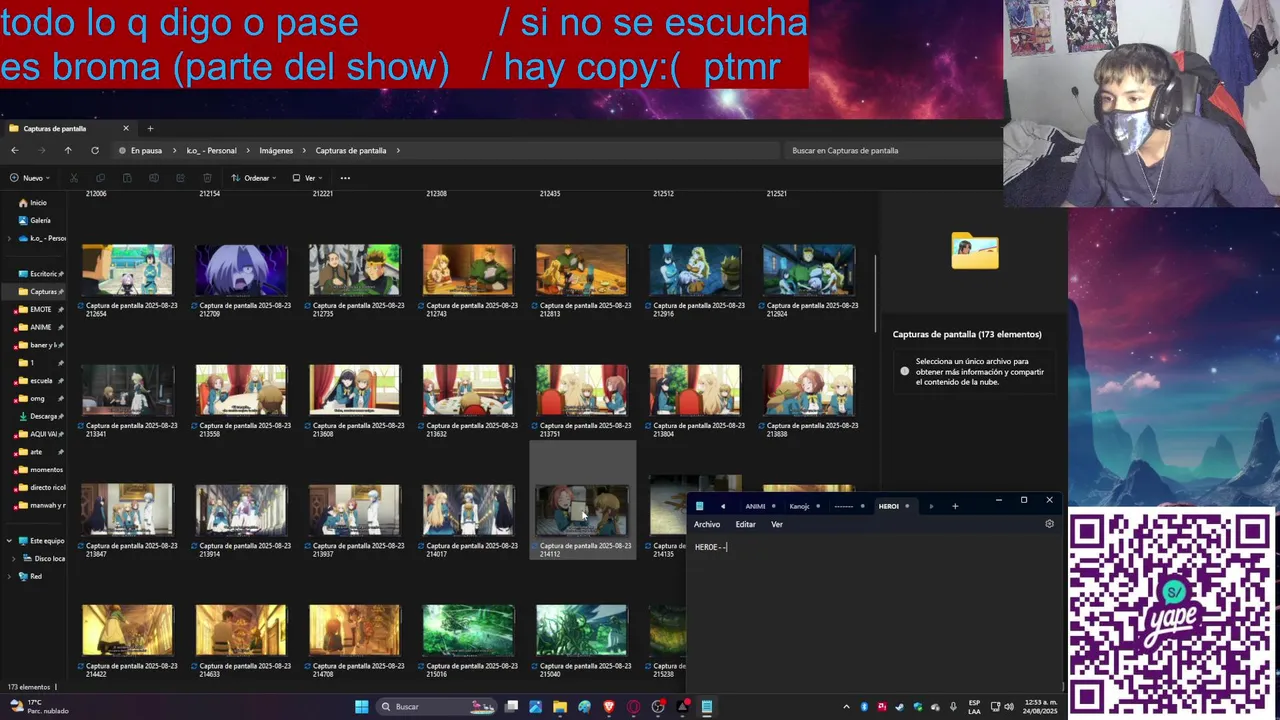1280x720 pixels.
Task: Expand chevron after Capturas de pantalla breadcrumb
Action: click(x=397, y=150)
